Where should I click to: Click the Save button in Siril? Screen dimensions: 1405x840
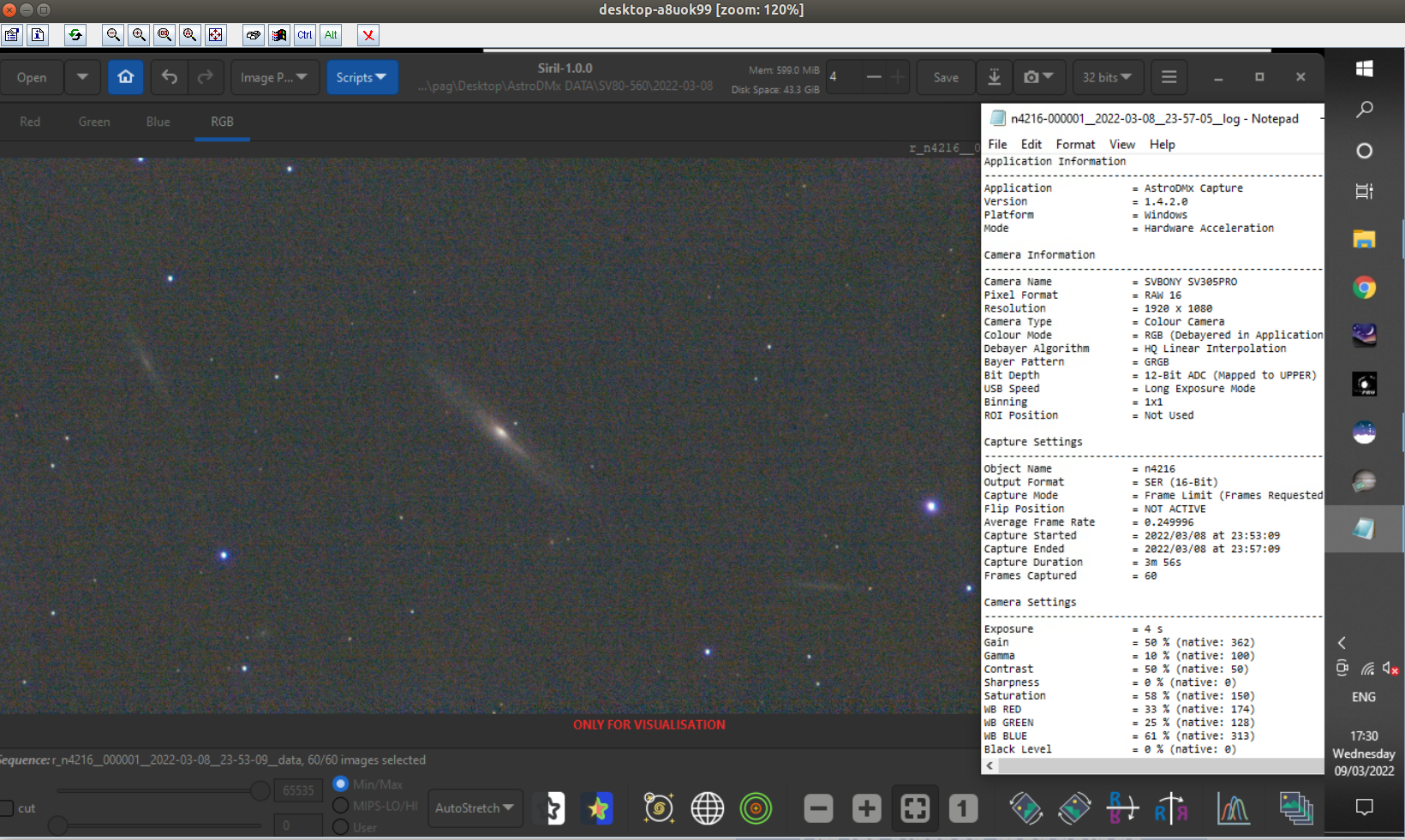click(946, 77)
